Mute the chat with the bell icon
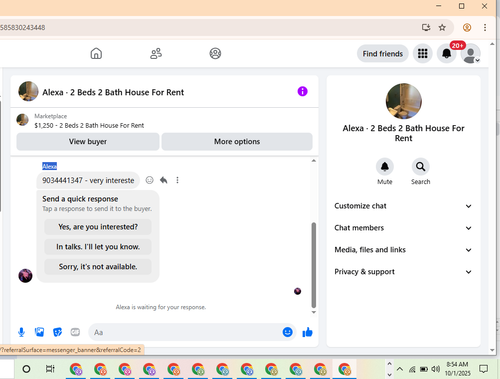Image resolution: width=500 pixels, height=379 pixels. tap(385, 166)
